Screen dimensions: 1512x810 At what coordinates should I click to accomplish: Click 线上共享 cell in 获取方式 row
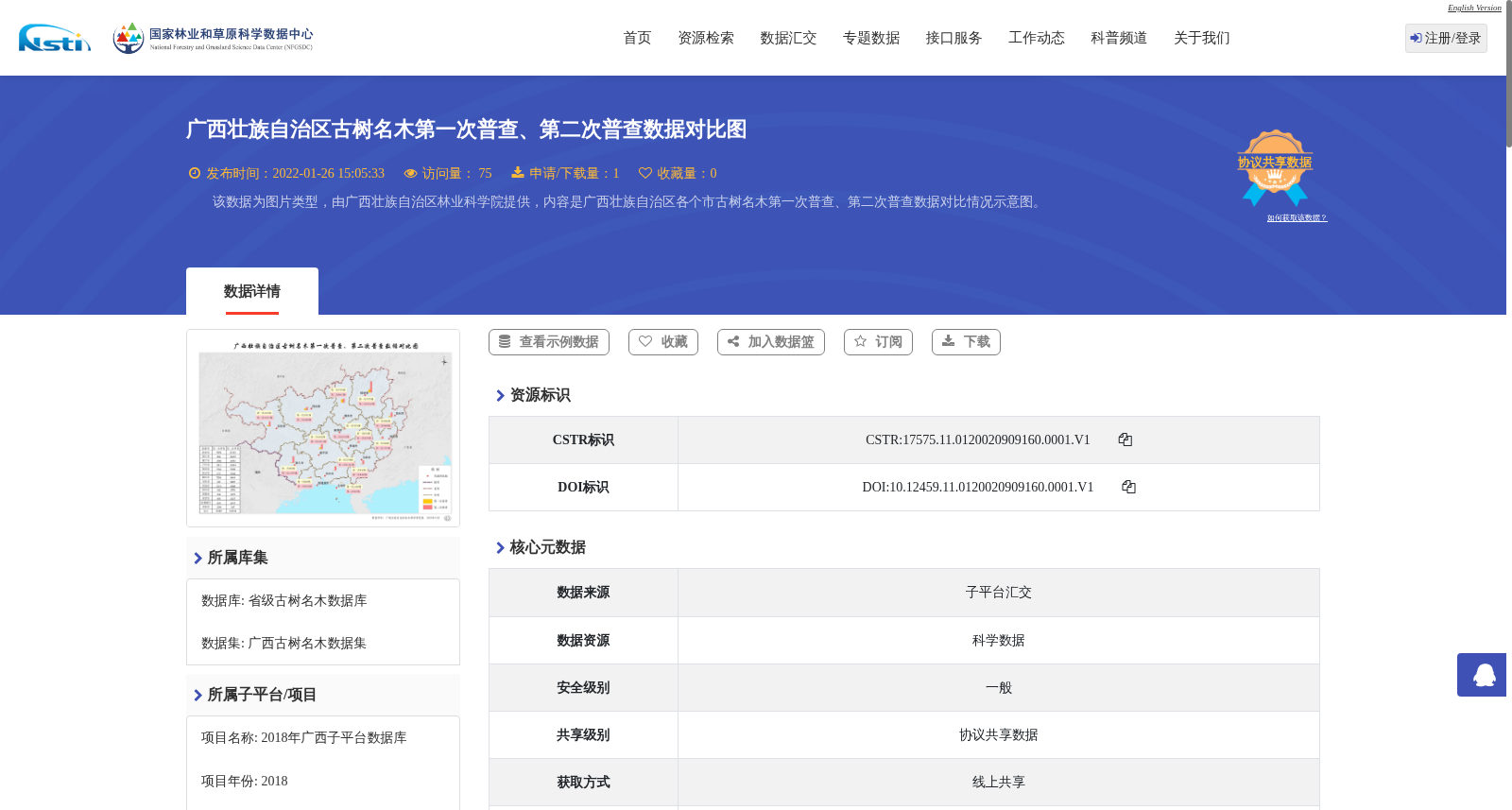[999, 783]
